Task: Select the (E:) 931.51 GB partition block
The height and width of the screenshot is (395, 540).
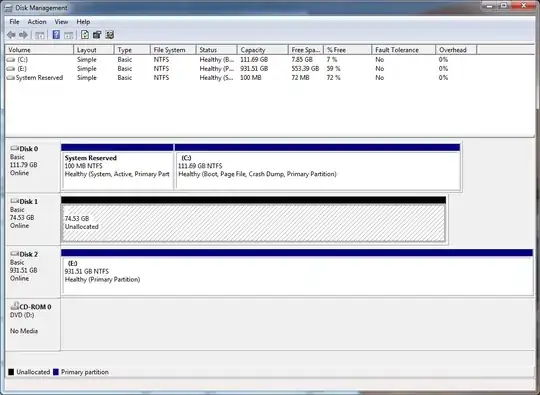Action: [297, 272]
